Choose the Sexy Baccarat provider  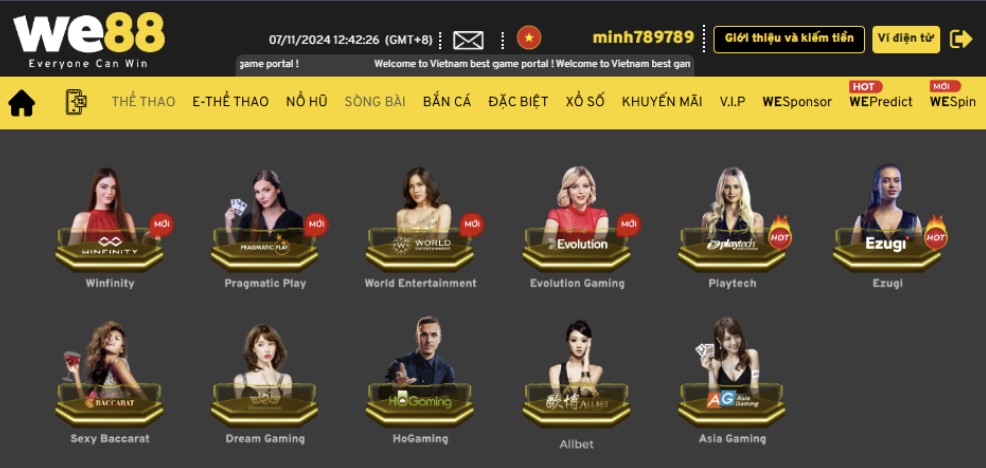pyautogui.click(x=109, y=382)
